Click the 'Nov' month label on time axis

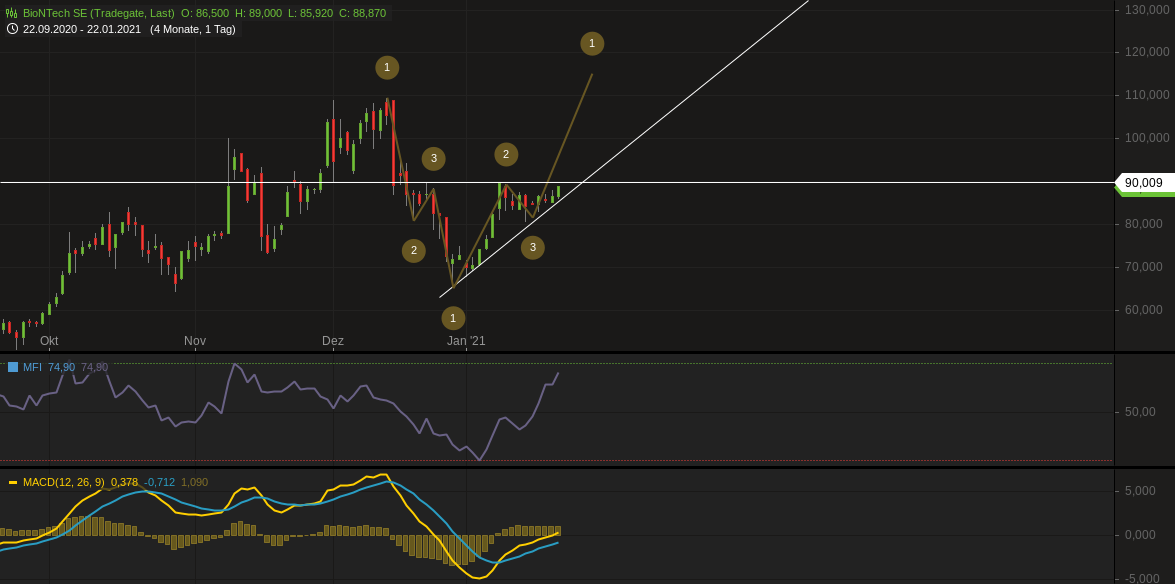point(195,341)
